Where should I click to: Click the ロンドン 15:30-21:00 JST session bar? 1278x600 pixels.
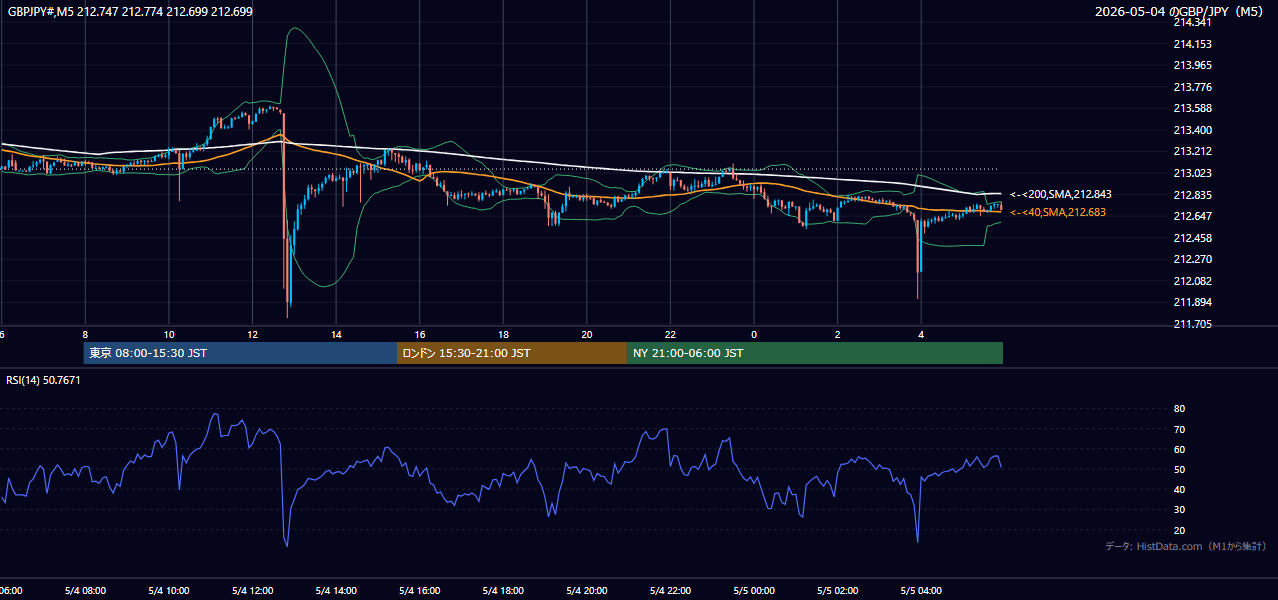[x=512, y=353]
